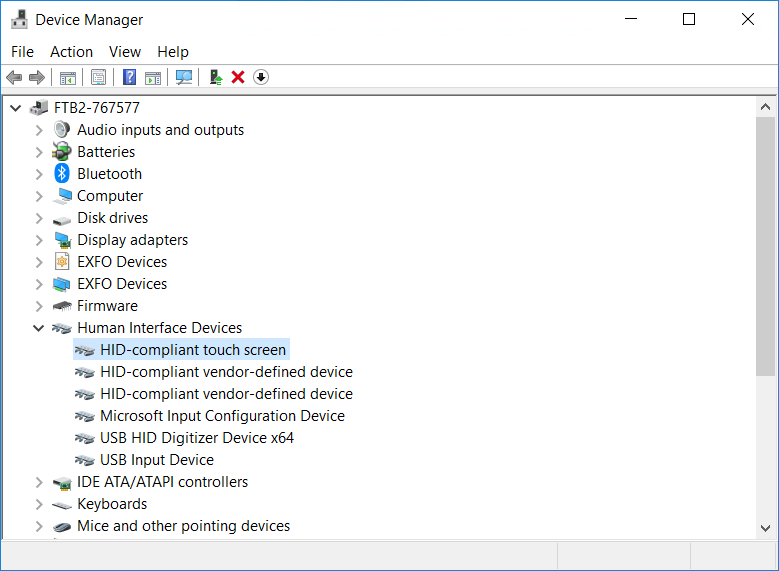Expand the Firmware category
Viewport: 779px width, 571px height.
[x=39, y=306]
